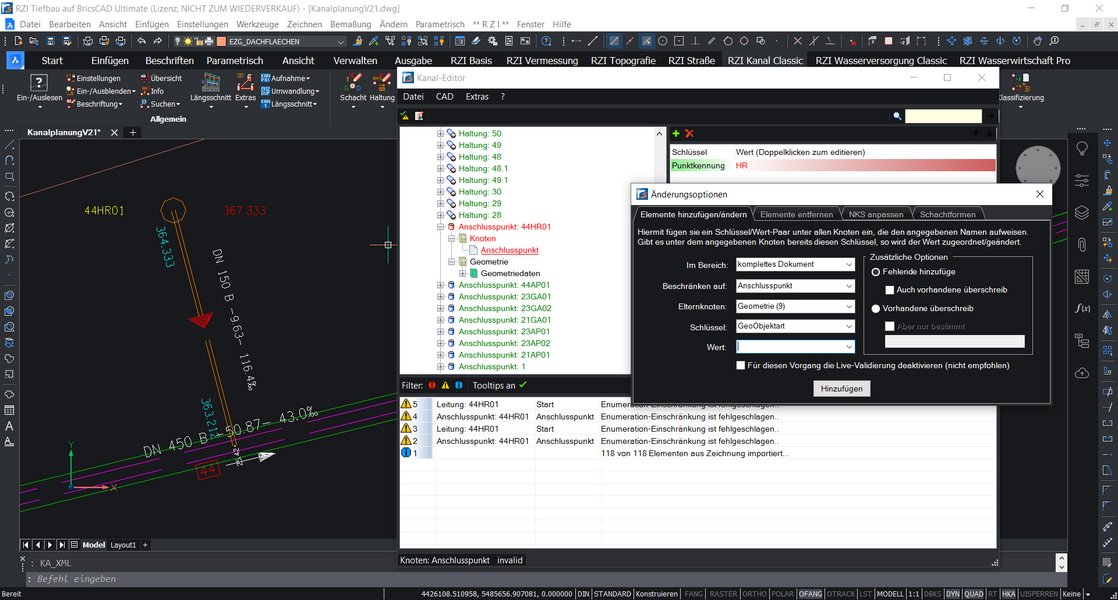This screenshot has width=1118, height=600.
Task: Toggle the yellow warning filter icon
Action: (446, 386)
